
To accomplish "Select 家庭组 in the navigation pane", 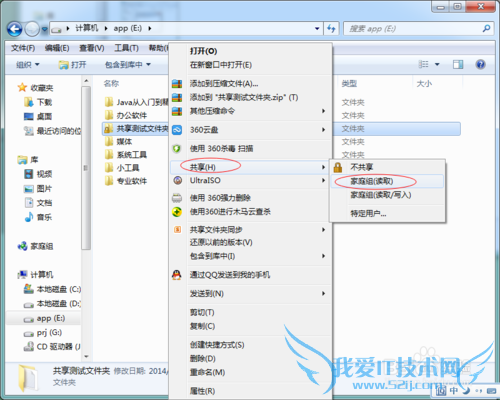I will 42,246.
